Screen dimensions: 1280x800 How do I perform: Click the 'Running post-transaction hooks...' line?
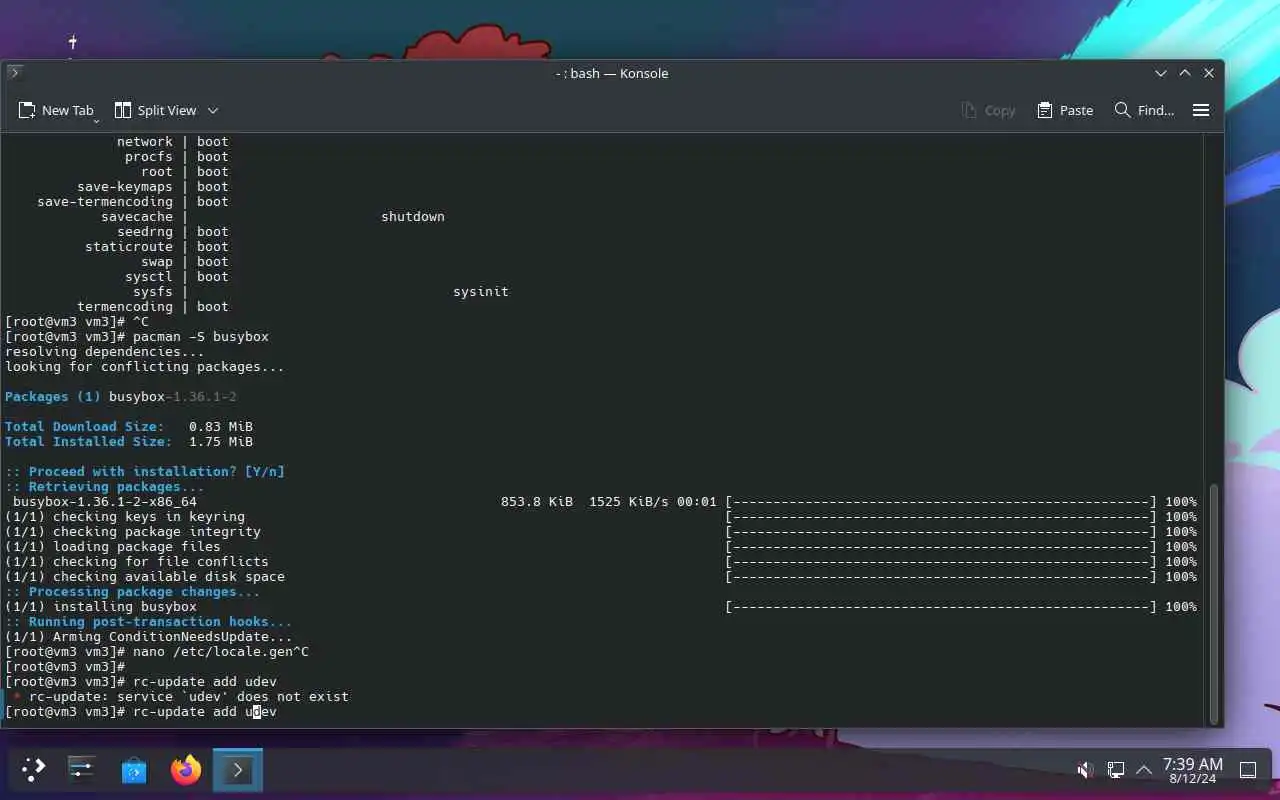click(149, 621)
